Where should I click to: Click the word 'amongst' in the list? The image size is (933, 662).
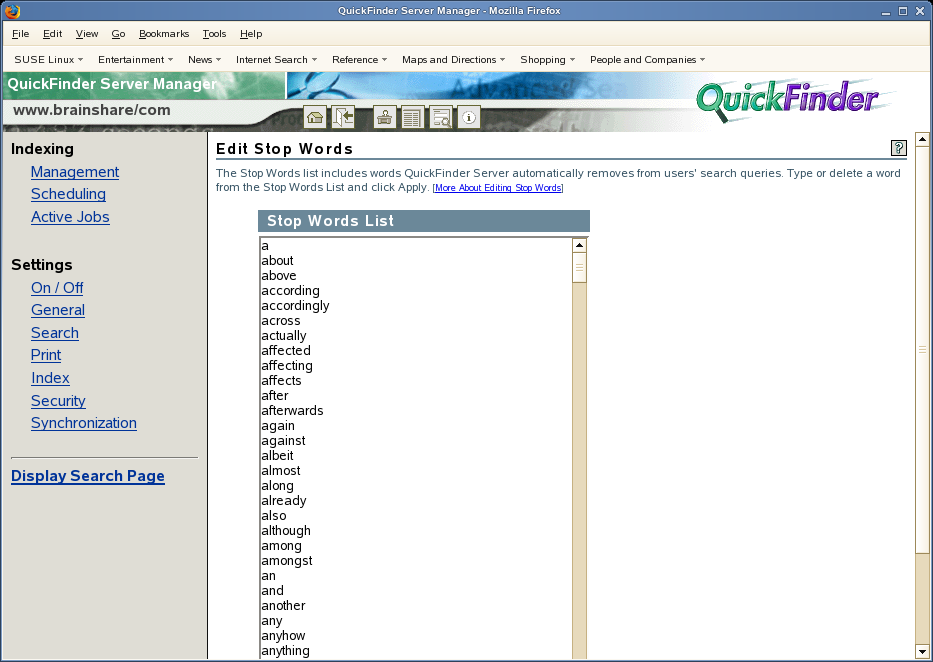(x=287, y=561)
